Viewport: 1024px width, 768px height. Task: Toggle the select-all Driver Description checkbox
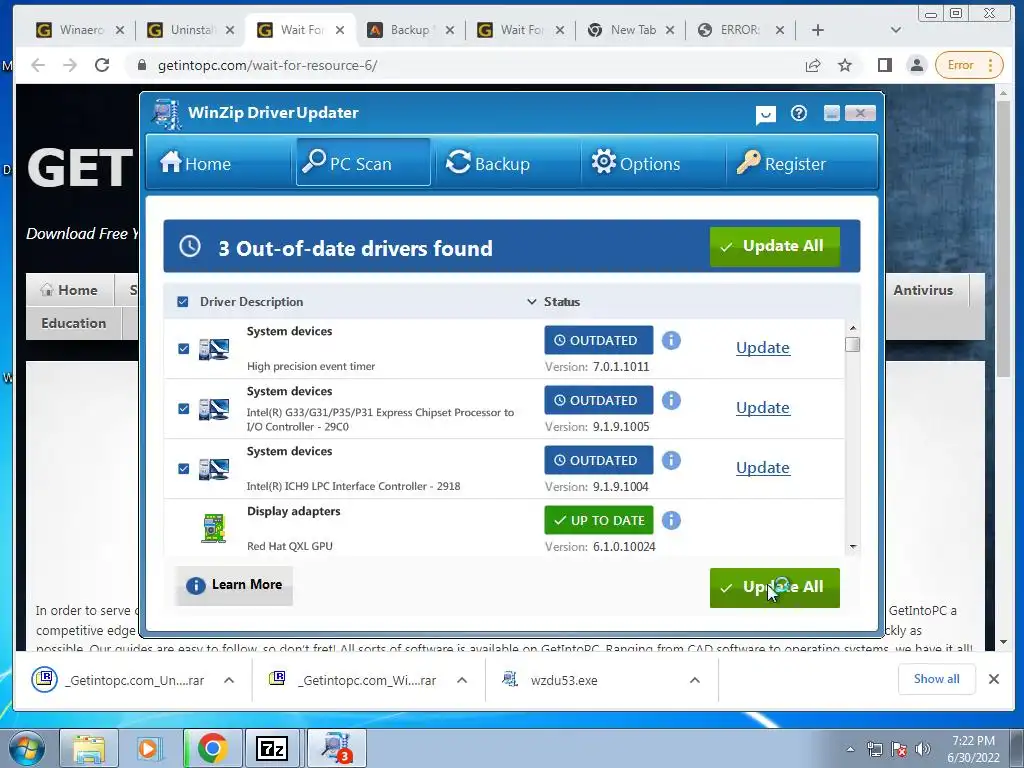pos(183,302)
